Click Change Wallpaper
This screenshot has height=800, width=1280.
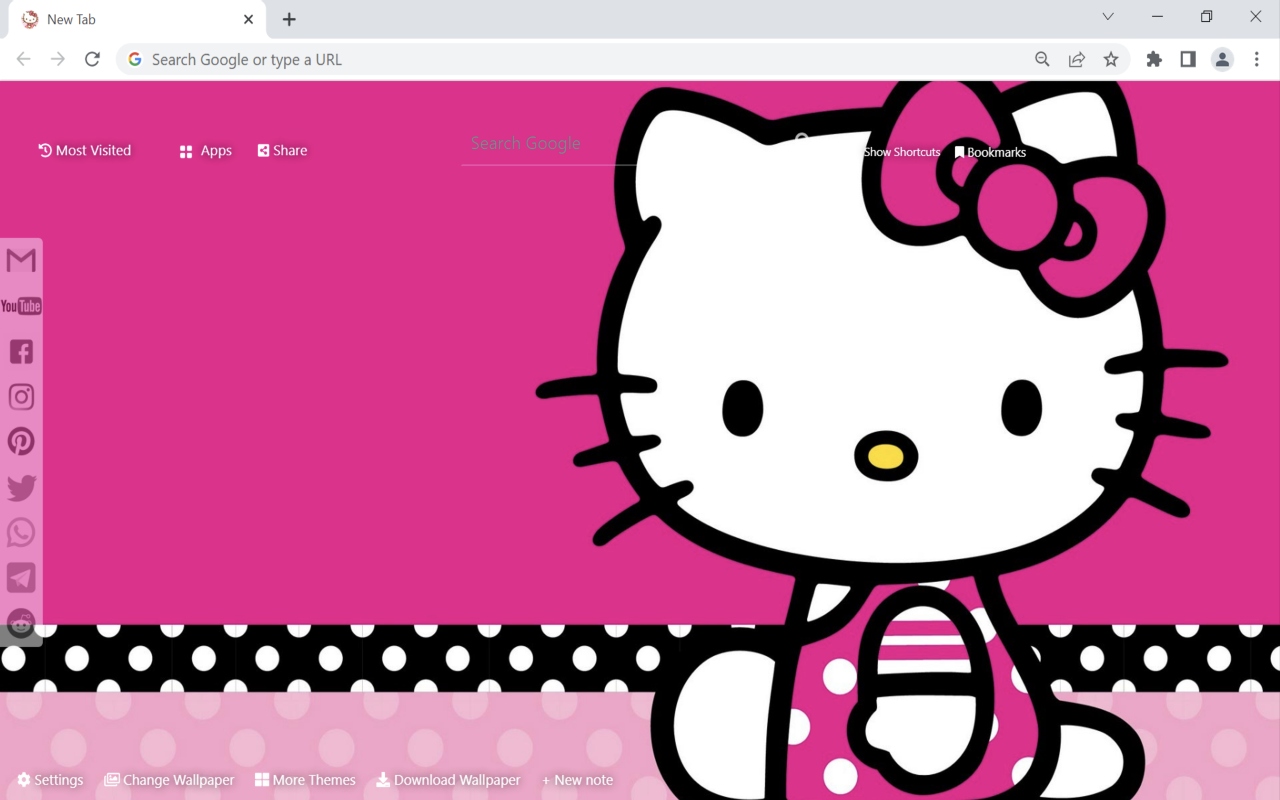pos(169,780)
